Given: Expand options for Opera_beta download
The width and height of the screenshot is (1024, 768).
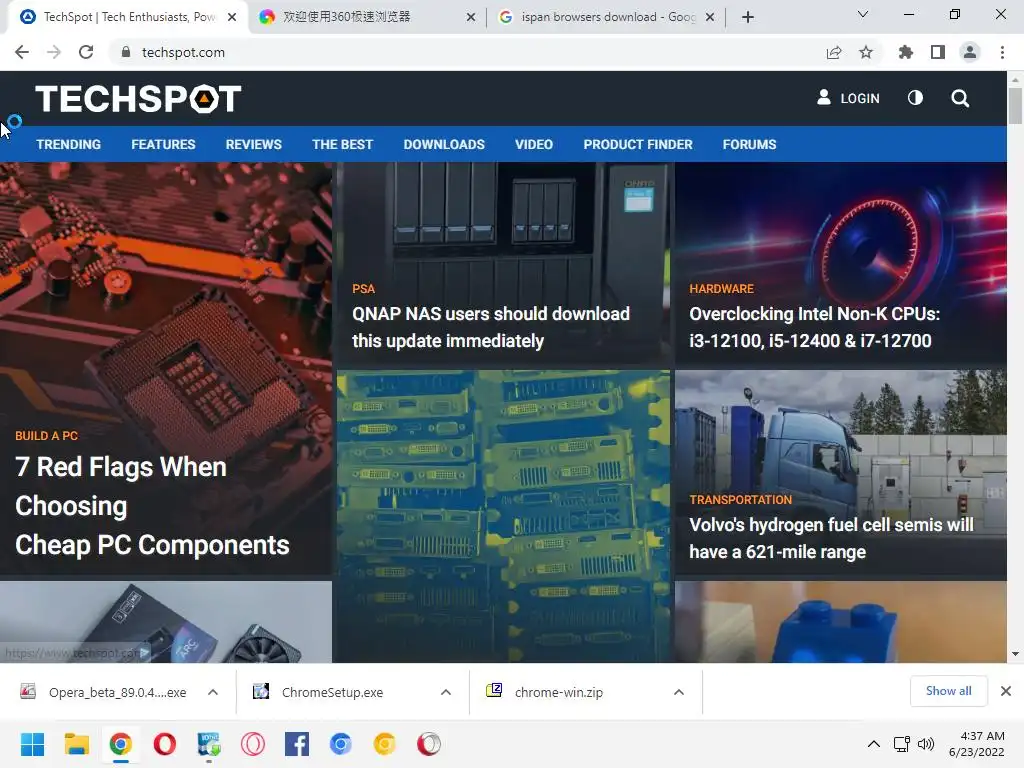Looking at the screenshot, I should coord(213,692).
